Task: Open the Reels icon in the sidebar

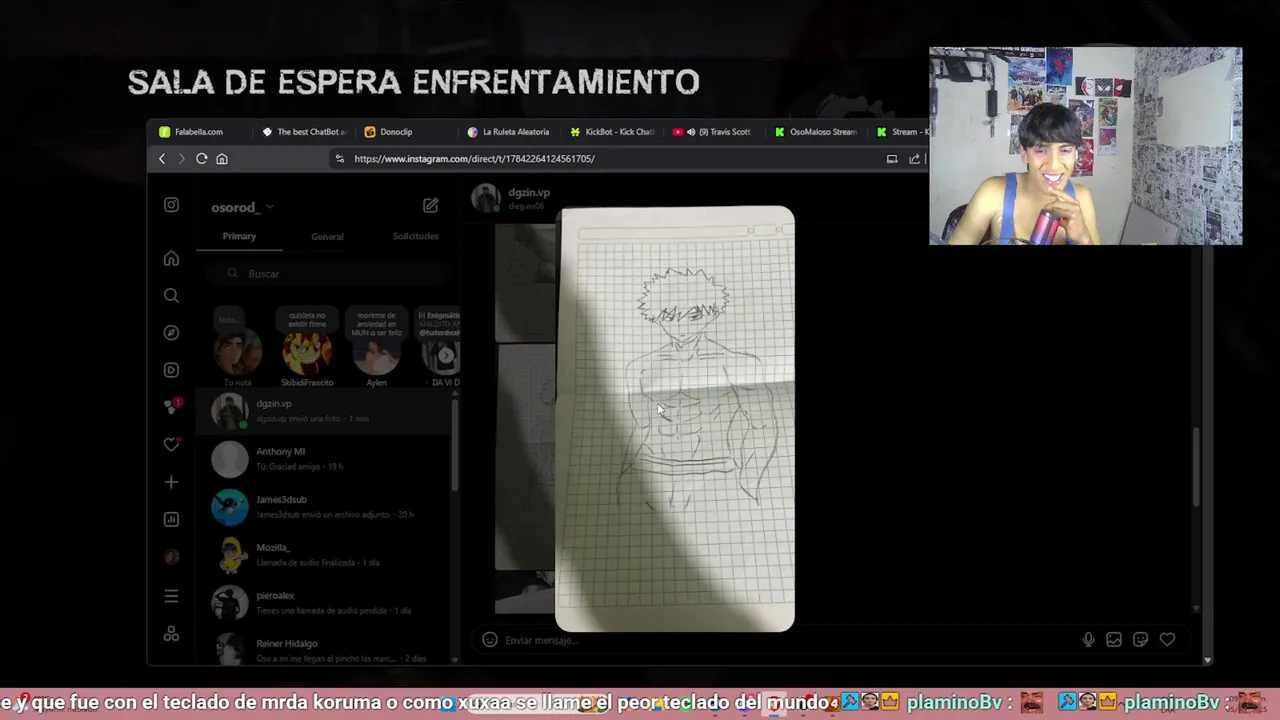Action: [171, 370]
